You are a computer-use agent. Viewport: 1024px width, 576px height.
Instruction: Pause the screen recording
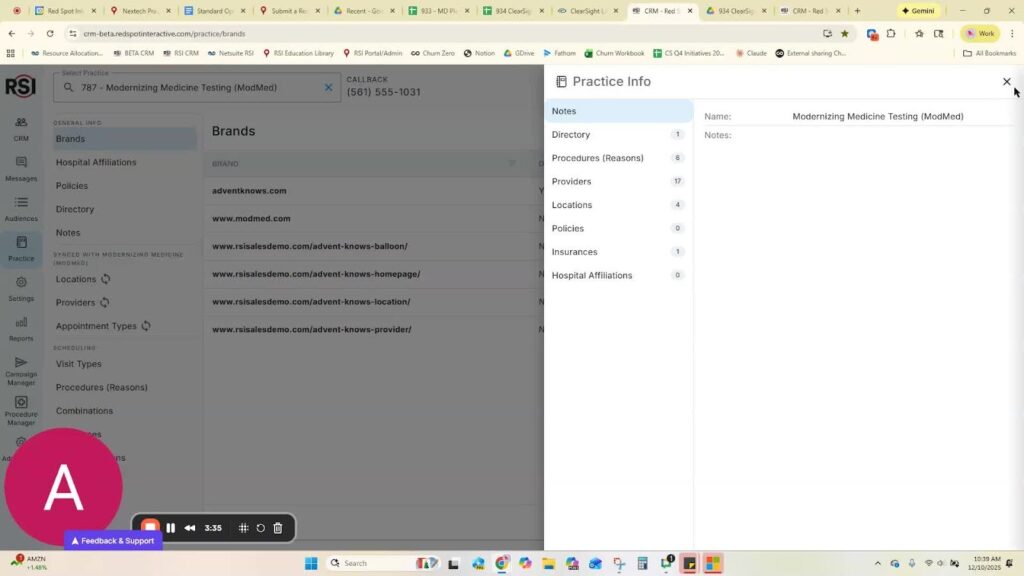pos(171,528)
